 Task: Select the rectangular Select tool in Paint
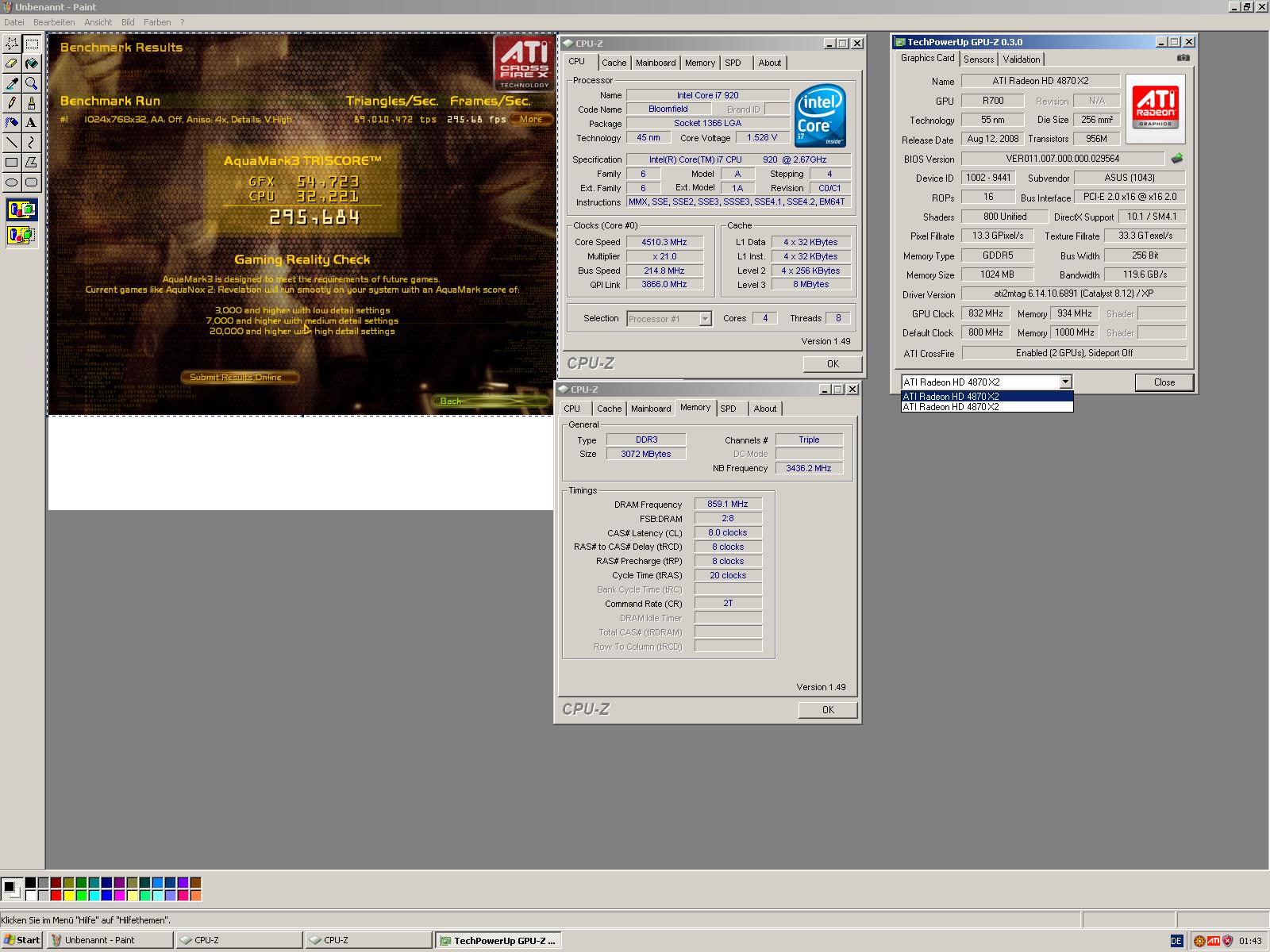tap(32, 44)
